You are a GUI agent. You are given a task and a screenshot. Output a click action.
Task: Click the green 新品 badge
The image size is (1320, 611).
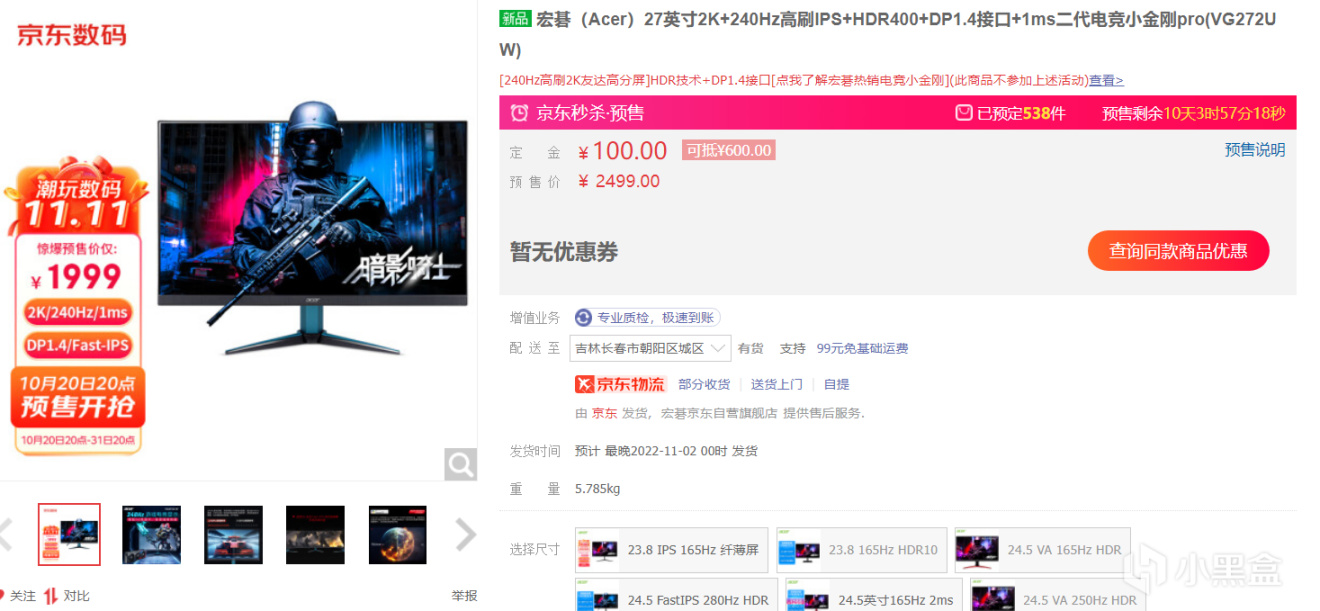pyautogui.click(x=515, y=19)
